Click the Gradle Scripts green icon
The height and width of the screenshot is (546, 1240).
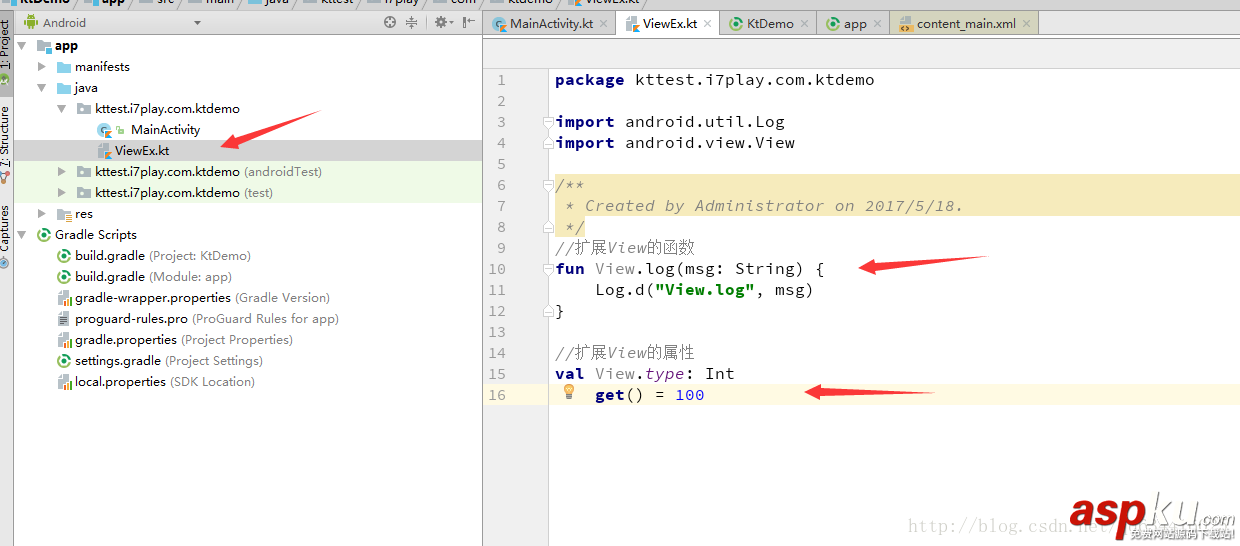point(44,235)
